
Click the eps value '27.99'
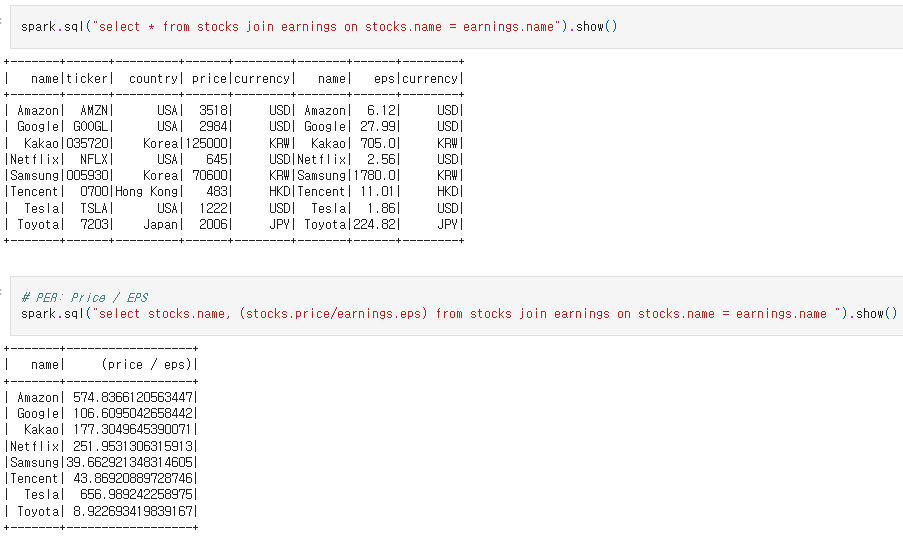point(378,127)
